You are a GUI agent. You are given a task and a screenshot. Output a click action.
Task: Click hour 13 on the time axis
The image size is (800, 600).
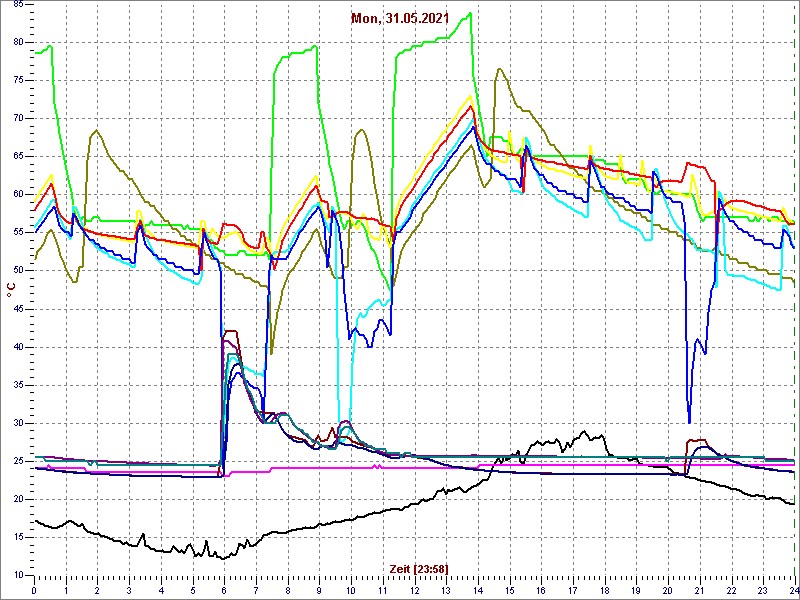pos(446,589)
